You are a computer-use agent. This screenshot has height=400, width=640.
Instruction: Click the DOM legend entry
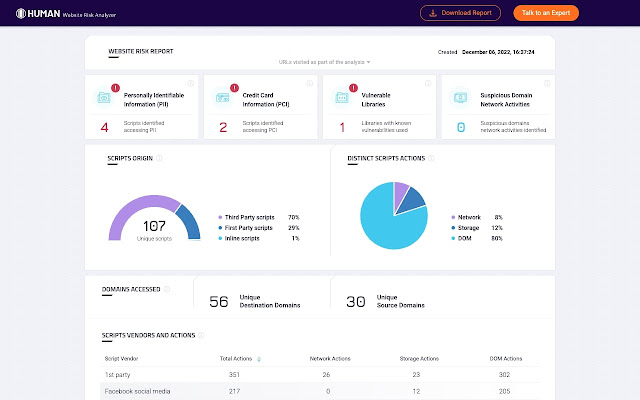(477, 238)
